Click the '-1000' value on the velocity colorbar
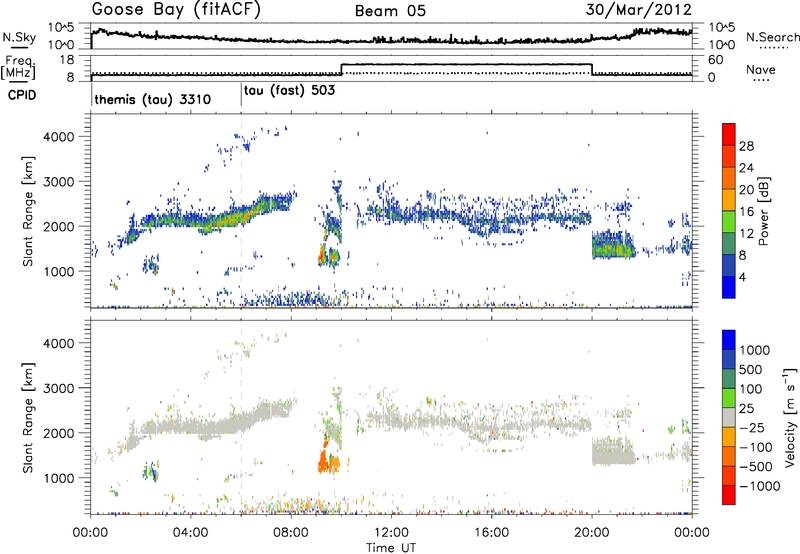 point(759,486)
